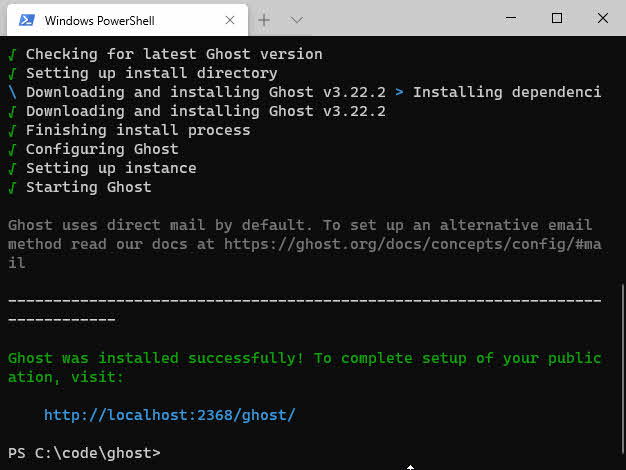This screenshot has height=470, width=626.
Task: Open a new tab with plus button
Action: point(264,20)
